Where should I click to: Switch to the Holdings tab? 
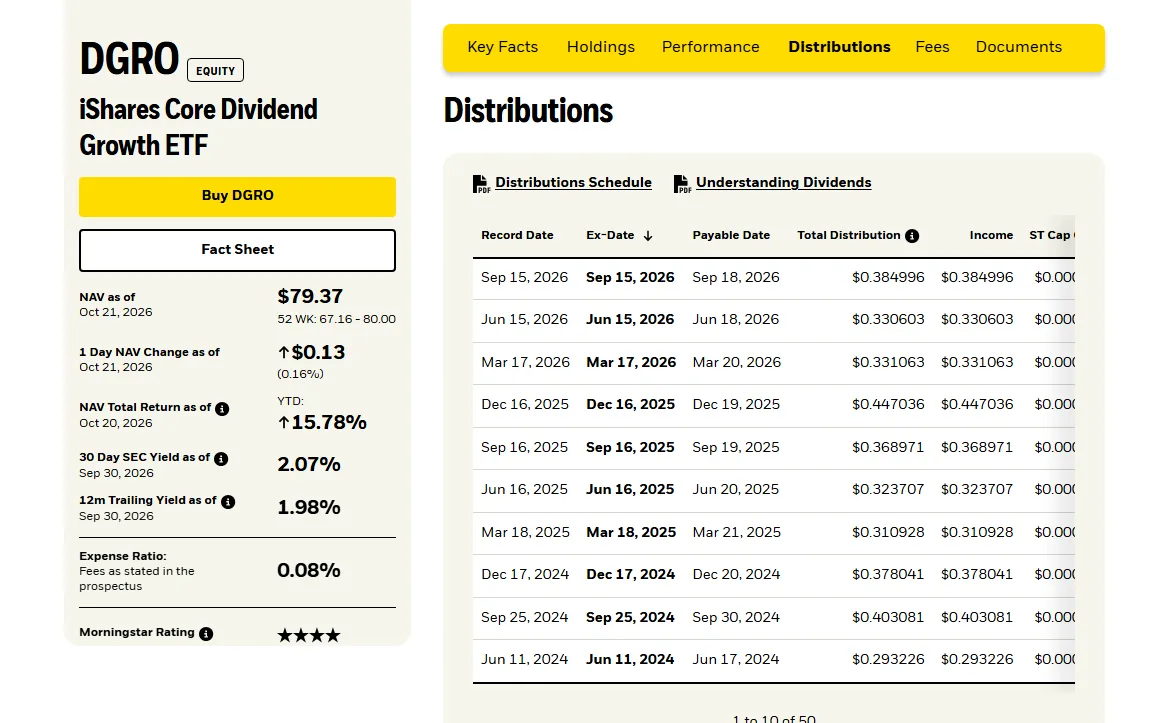601,47
